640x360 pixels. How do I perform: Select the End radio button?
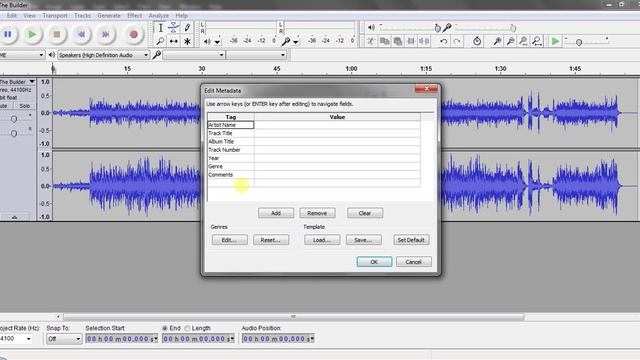click(165, 328)
